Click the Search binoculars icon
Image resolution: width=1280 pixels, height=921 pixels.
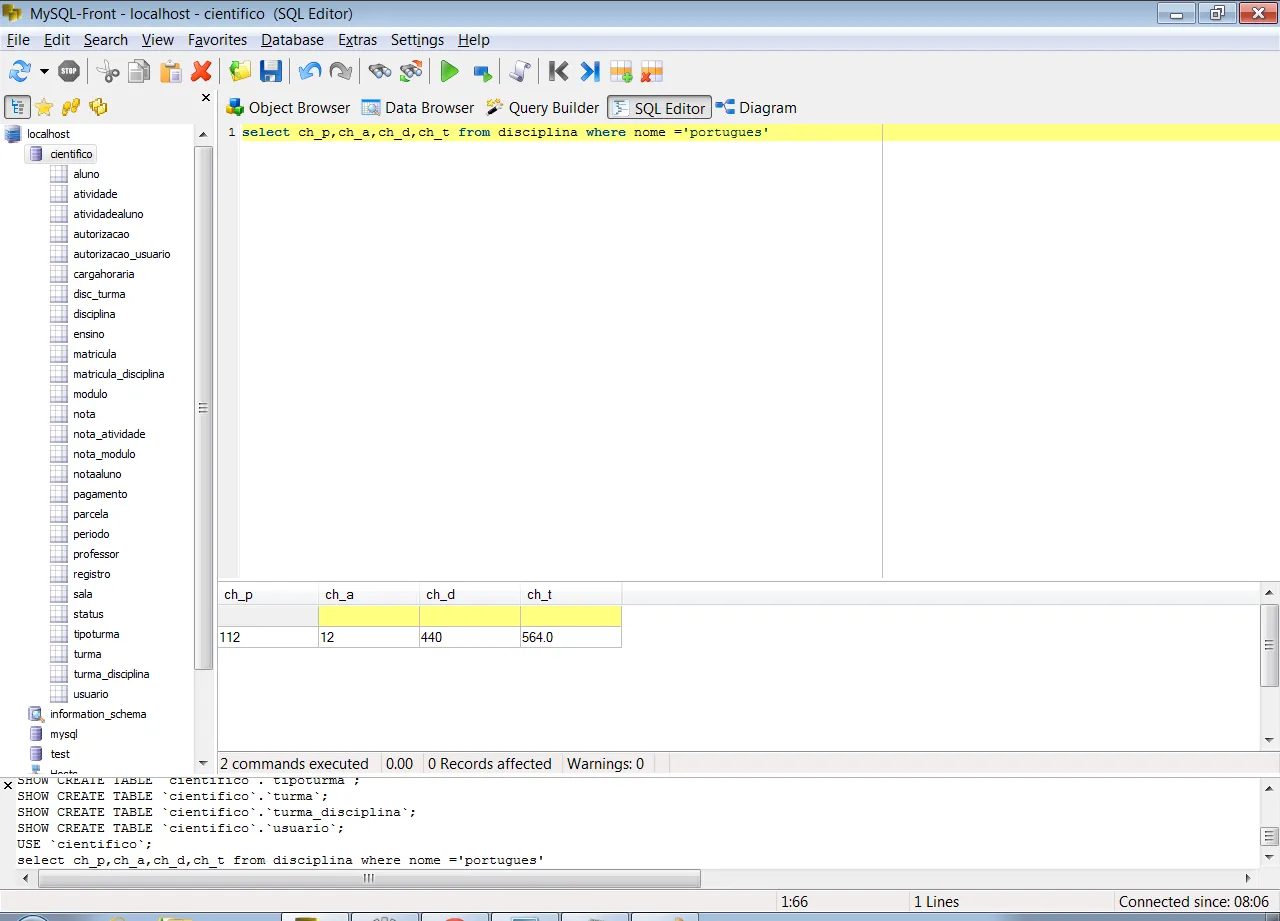coord(379,72)
